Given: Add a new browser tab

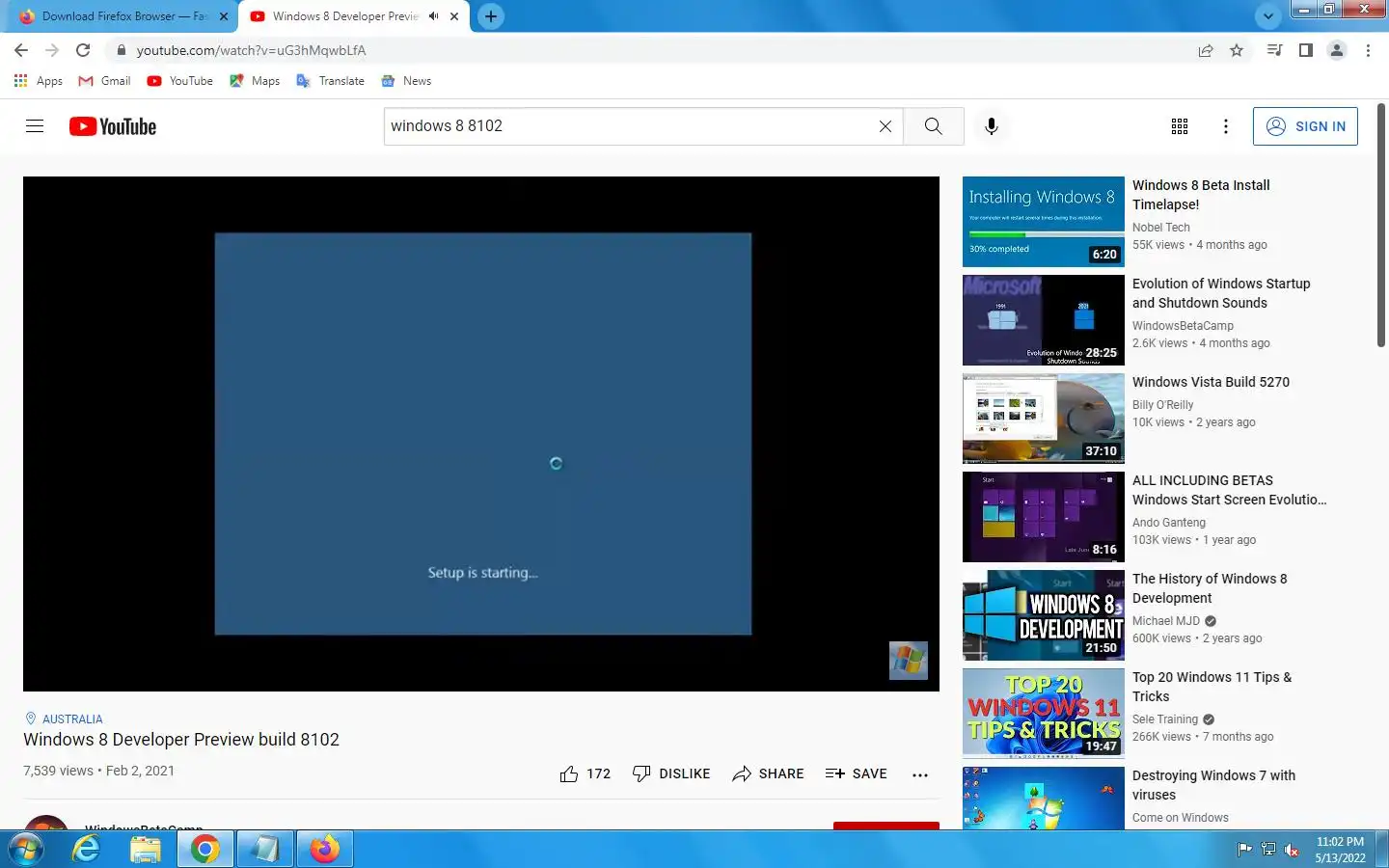Looking at the screenshot, I should click(x=491, y=16).
